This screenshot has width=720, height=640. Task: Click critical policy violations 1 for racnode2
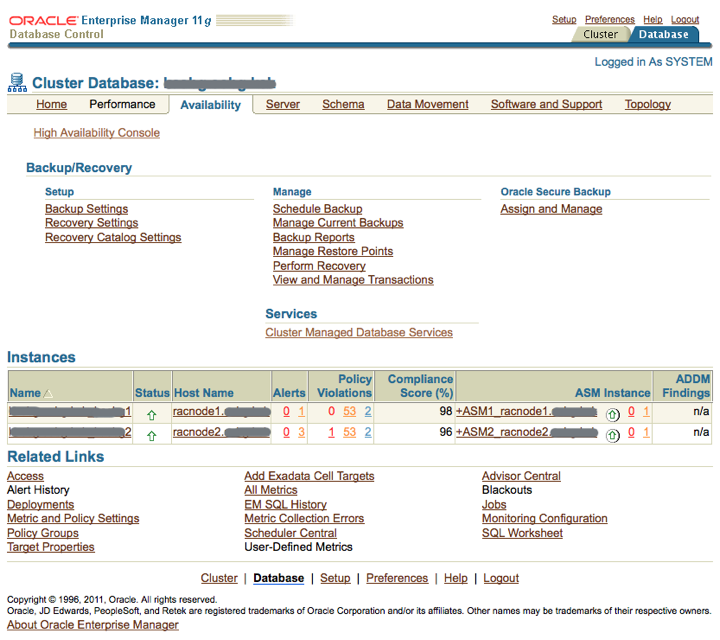[x=331, y=432]
